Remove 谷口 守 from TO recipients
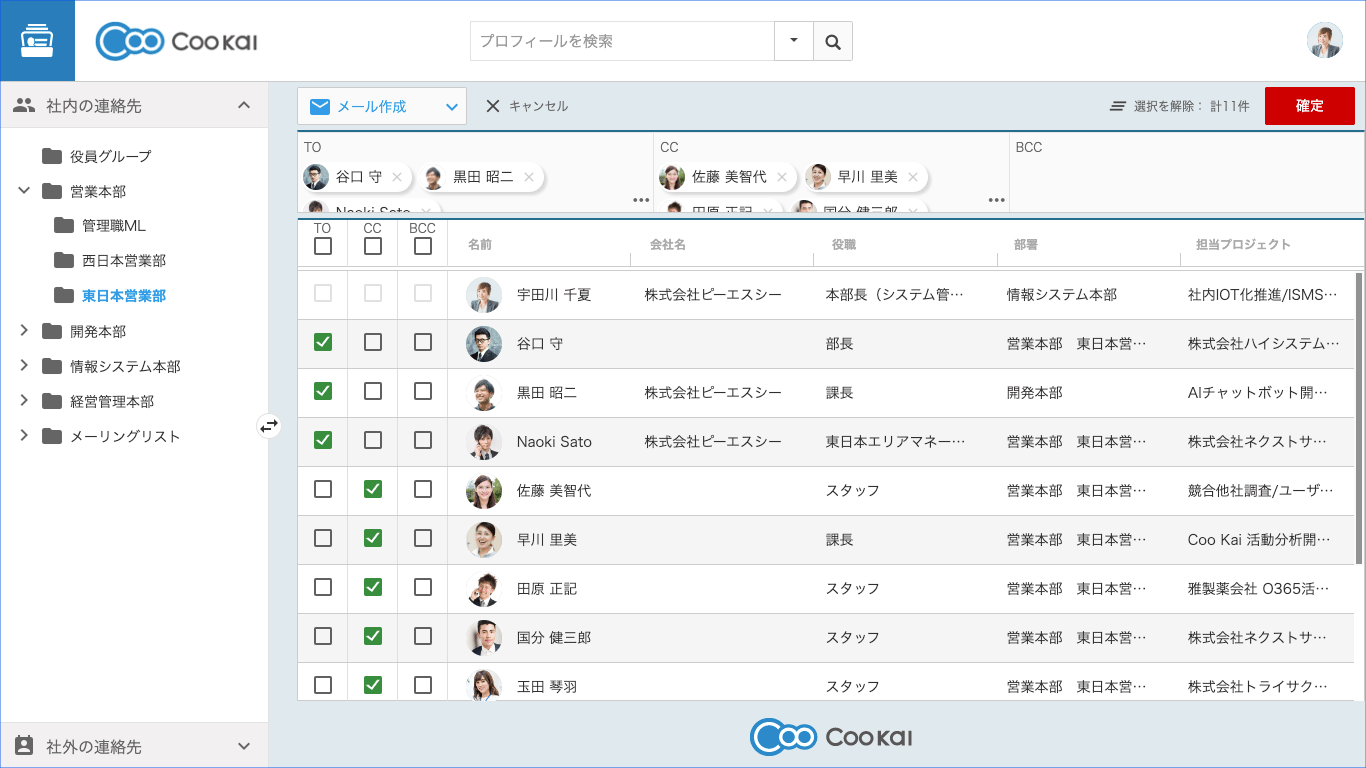Image resolution: width=1366 pixels, height=768 pixels. 397,177
